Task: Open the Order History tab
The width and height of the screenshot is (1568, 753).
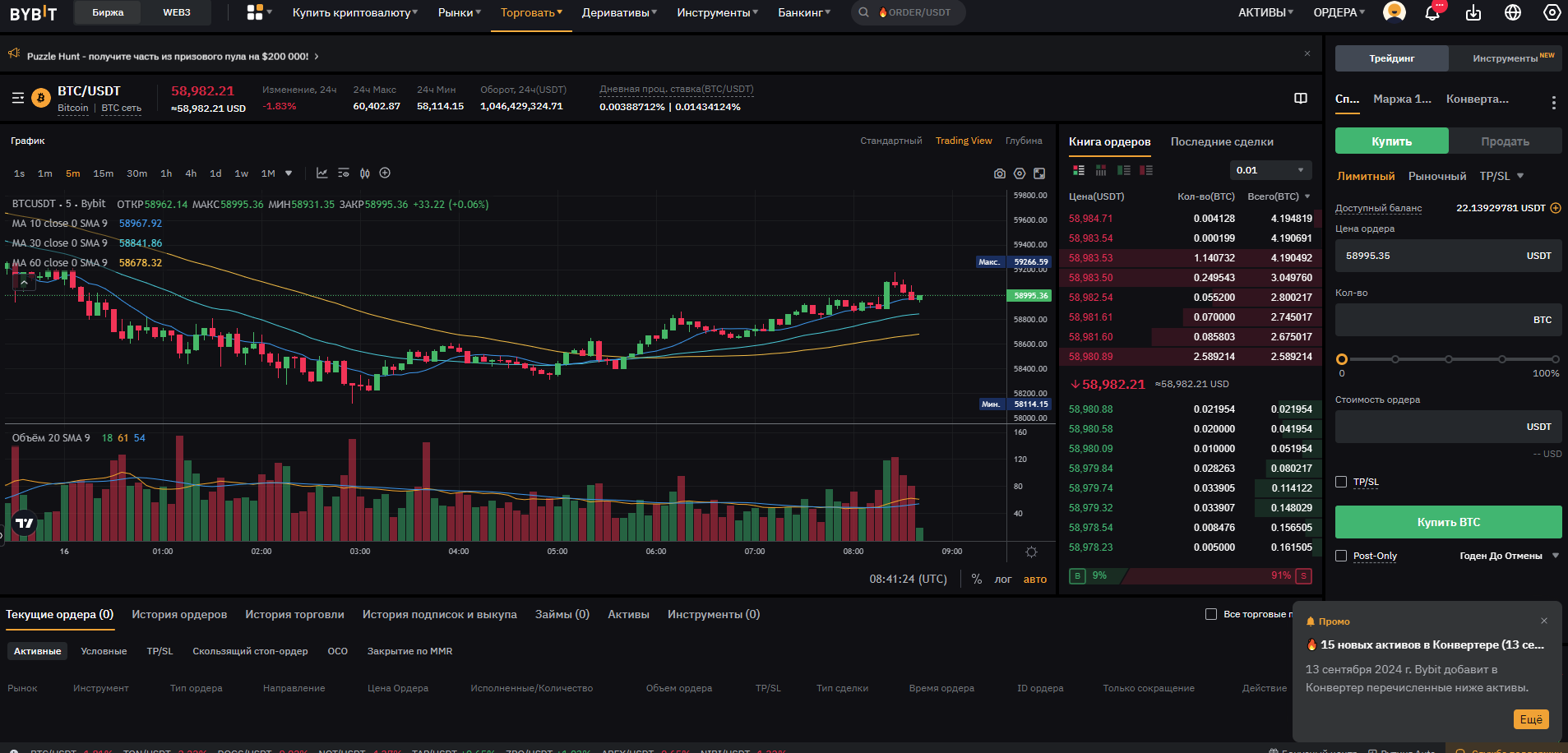Action: click(x=179, y=614)
